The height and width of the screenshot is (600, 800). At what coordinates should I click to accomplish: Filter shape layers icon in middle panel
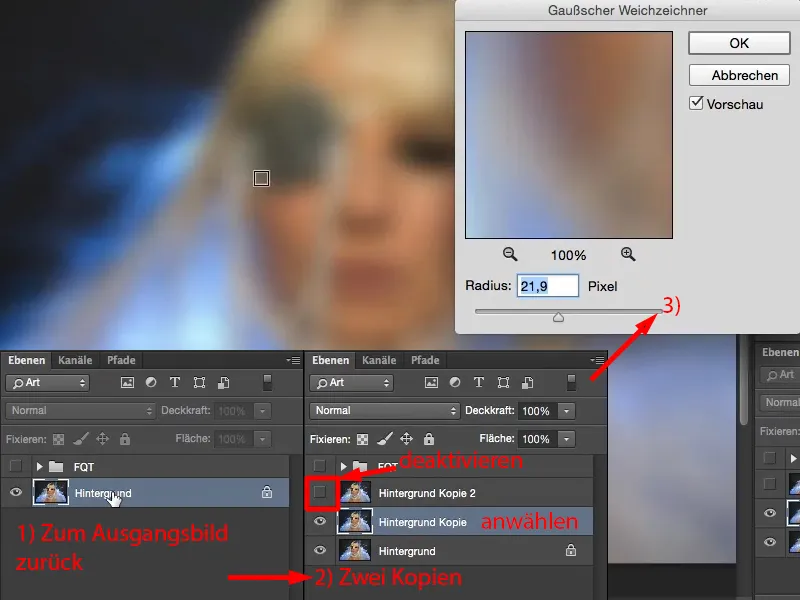click(x=504, y=383)
